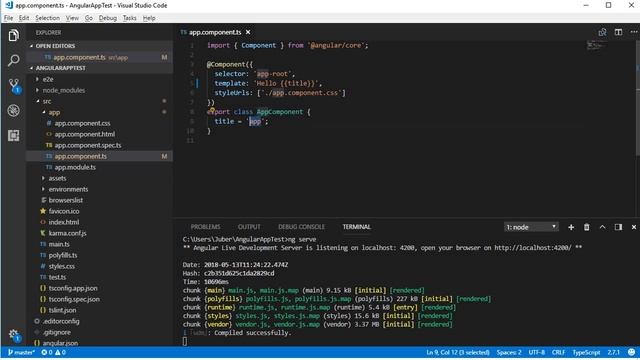Change file encoding via UTF-8 status item

click(537, 352)
